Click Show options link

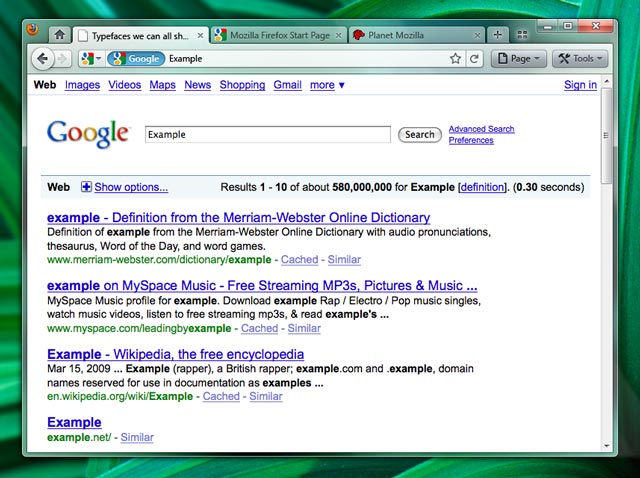click(x=131, y=187)
